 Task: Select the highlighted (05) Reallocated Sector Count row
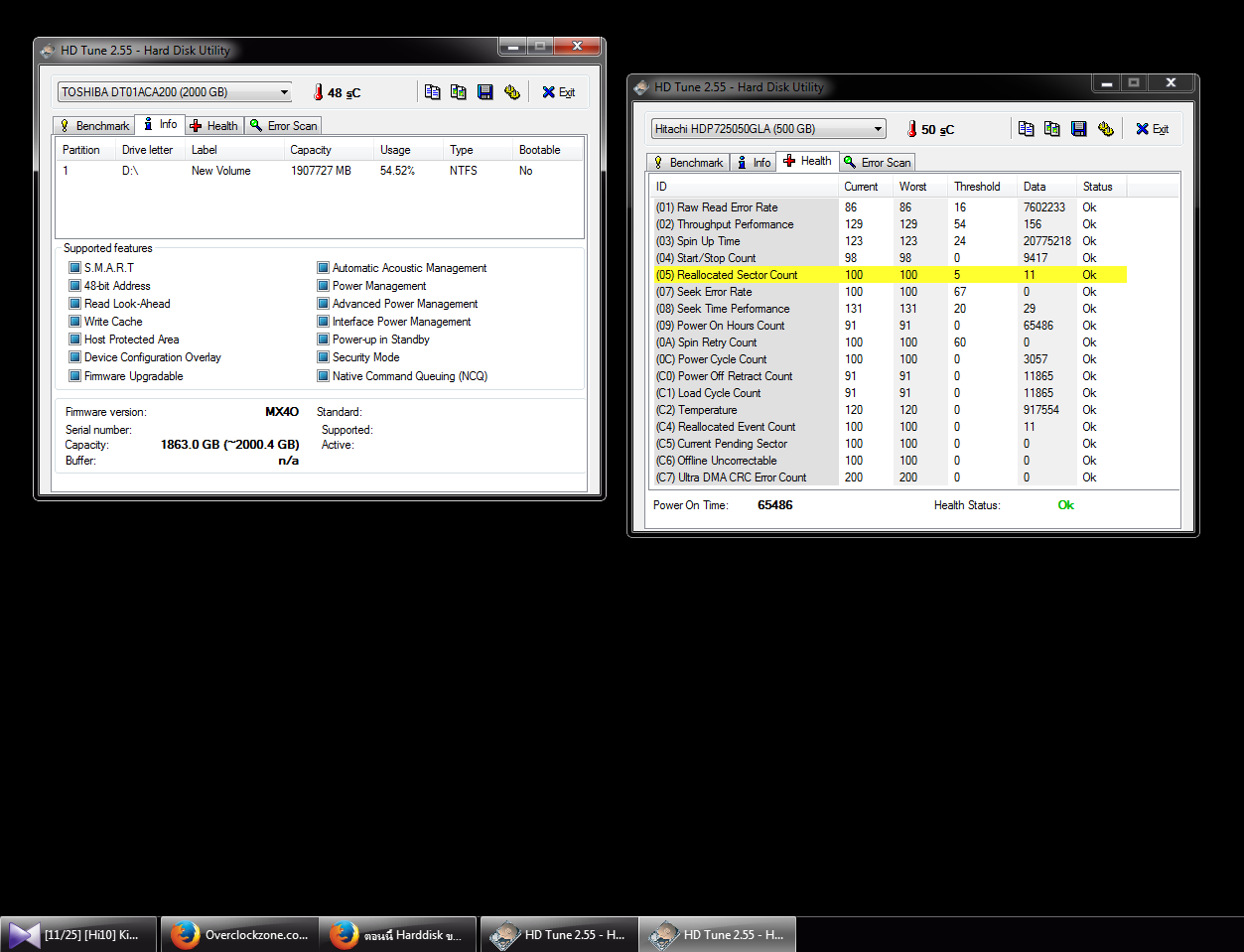[889, 275]
